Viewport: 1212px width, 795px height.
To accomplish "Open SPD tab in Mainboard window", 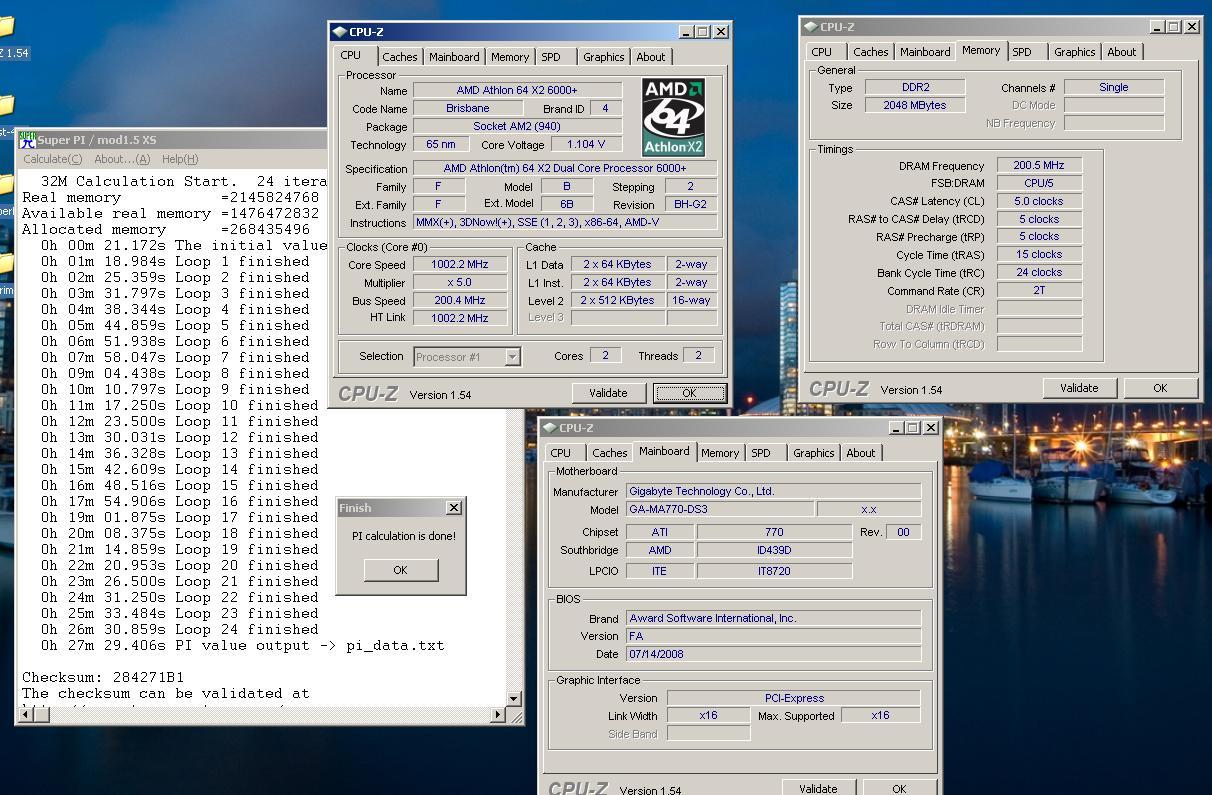I will click(x=761, y=453).
